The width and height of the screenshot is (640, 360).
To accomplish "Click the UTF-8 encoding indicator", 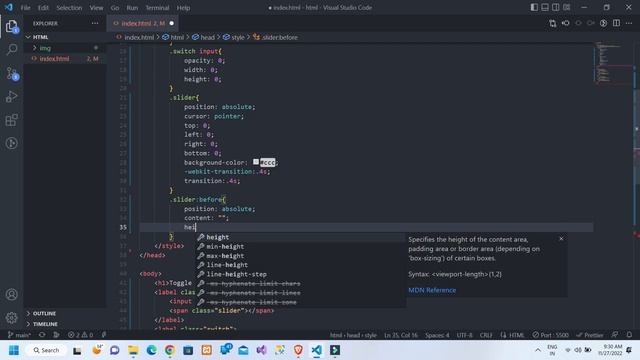I will pyautogui.click(x=464, y=335).
